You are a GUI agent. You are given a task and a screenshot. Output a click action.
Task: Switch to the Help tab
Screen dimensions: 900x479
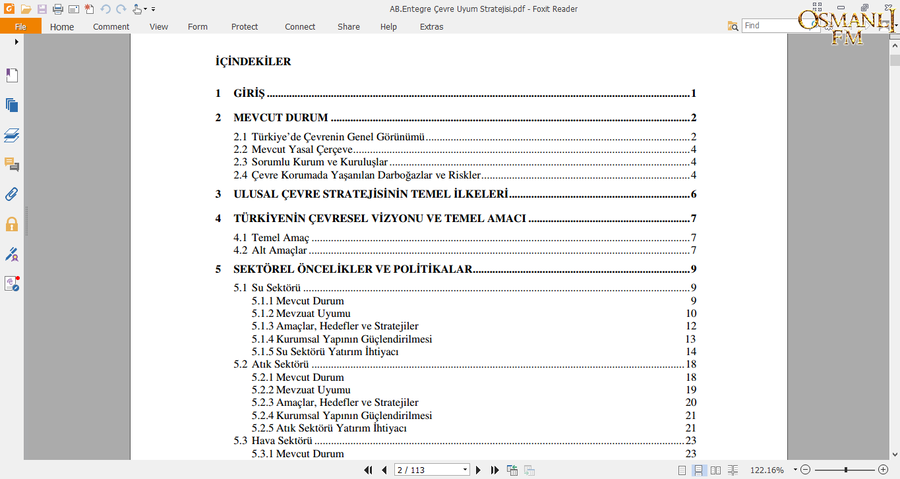[388, 26]
